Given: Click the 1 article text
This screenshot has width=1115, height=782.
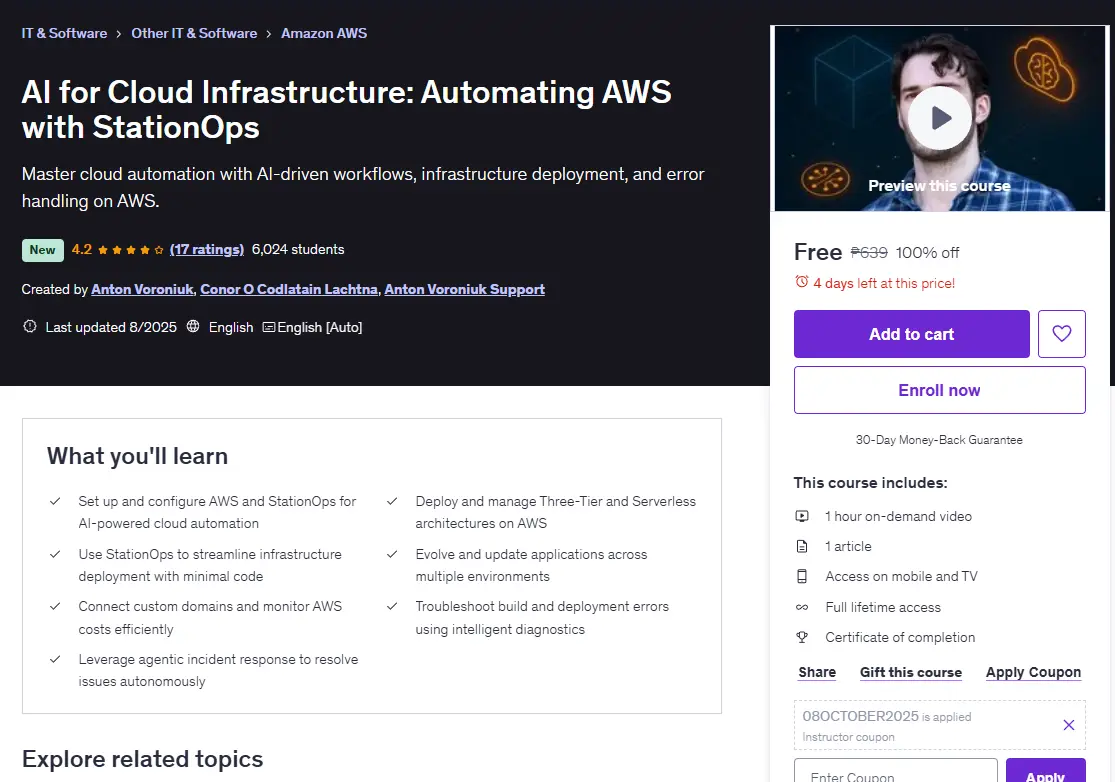Looking at the screenshot, I should tap(848, 546).
